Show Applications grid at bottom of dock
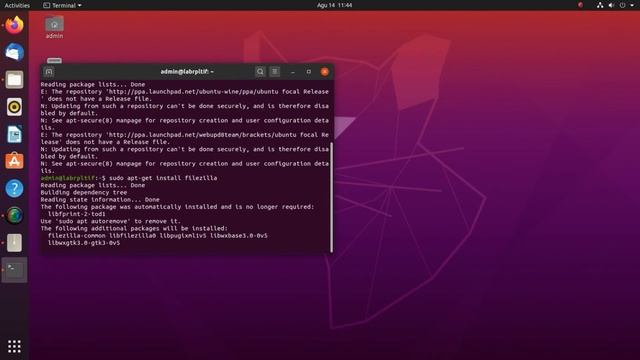 14,346
